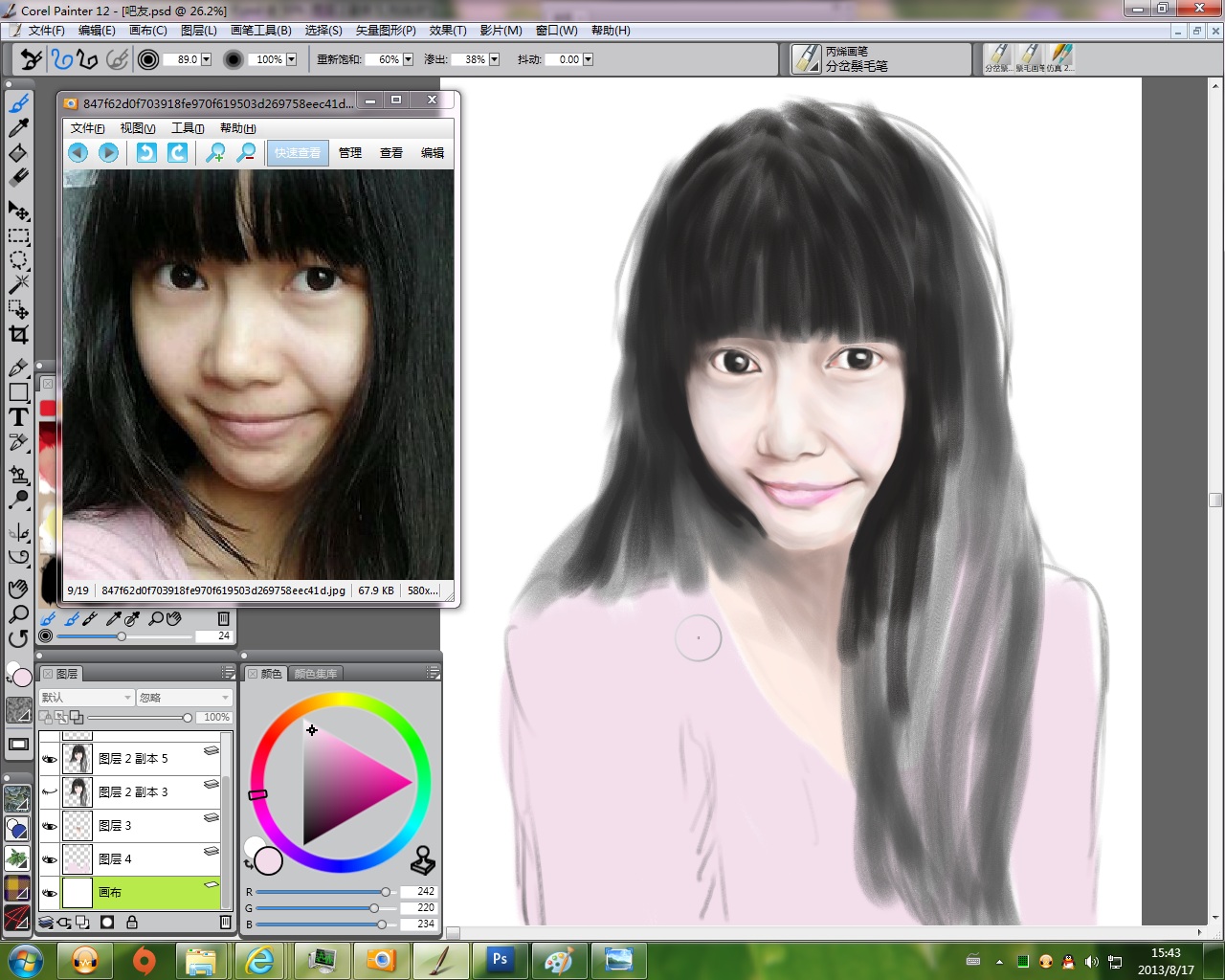Click zoom in magnifier in image viewer
Screen dimensions: 1225x980
coord(215,153)
